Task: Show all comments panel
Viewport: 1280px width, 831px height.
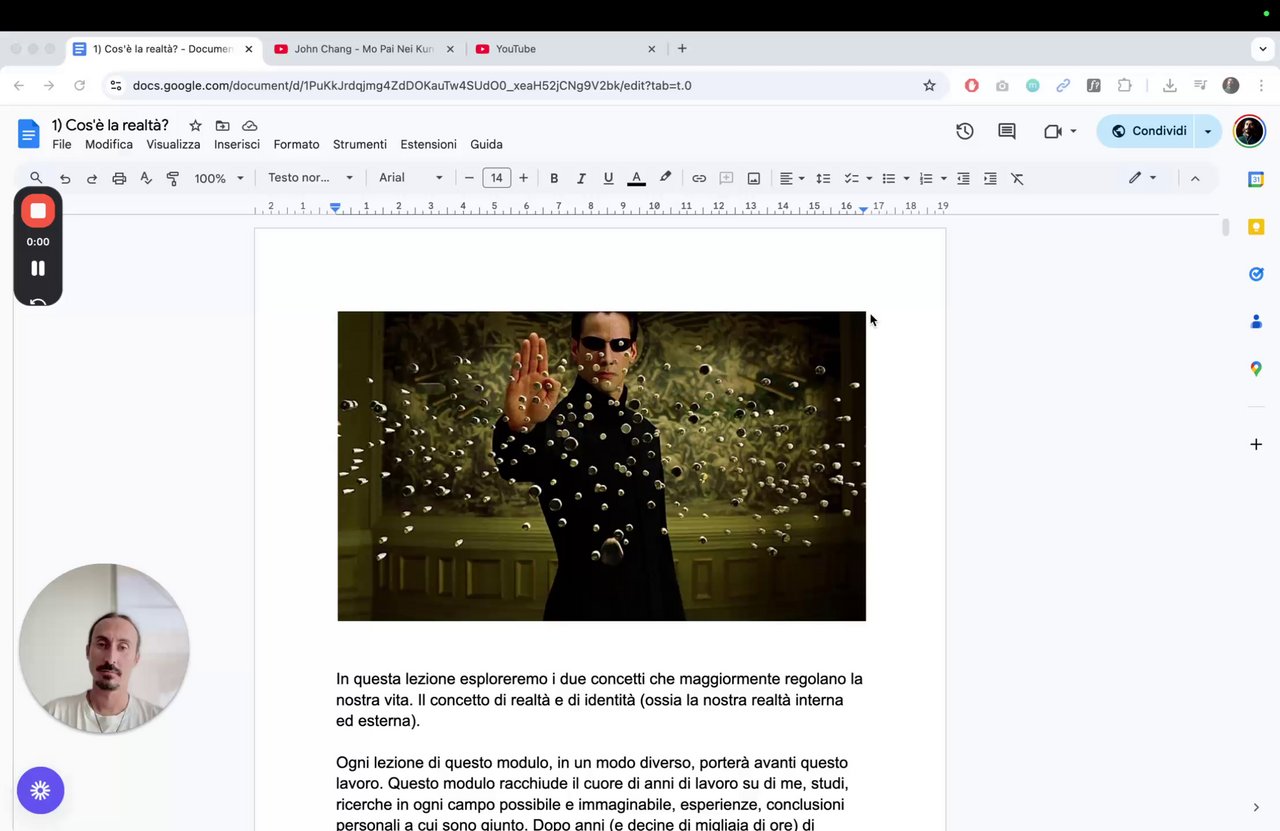Action: point(1007,131)
